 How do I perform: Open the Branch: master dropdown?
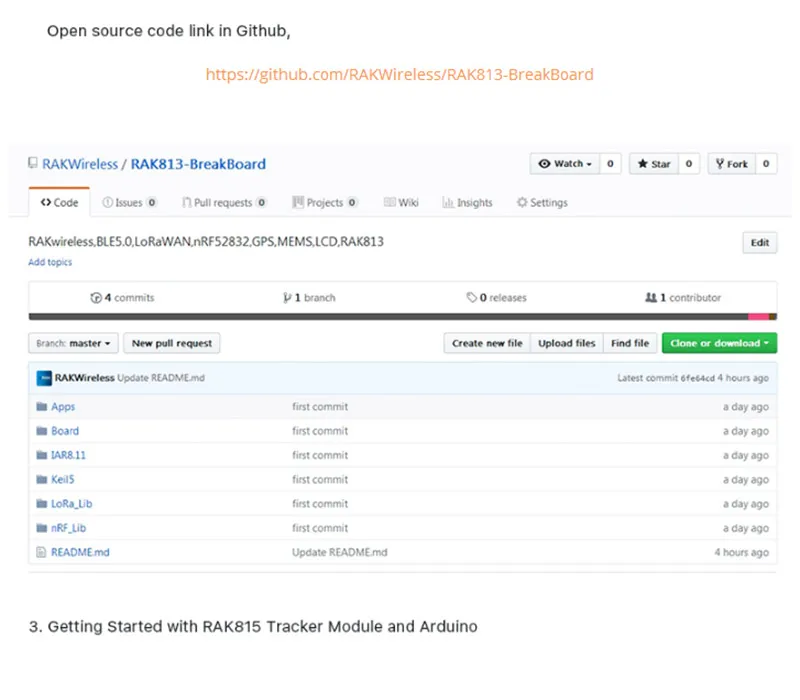(73, 343)
